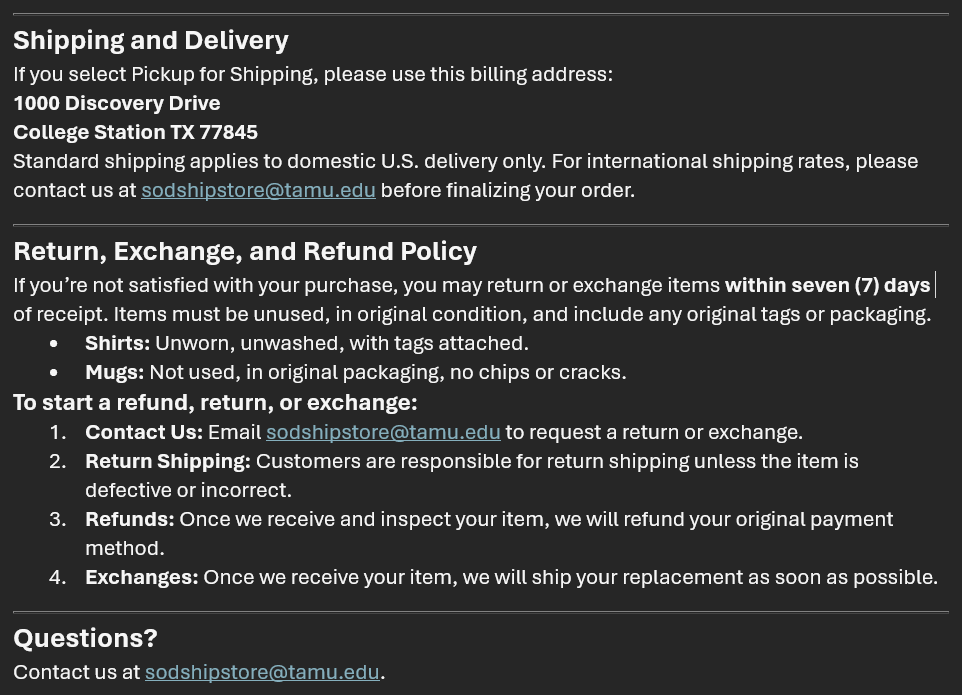
Task: Click the College Station TX 77845 line
Action: pos(136,132)
